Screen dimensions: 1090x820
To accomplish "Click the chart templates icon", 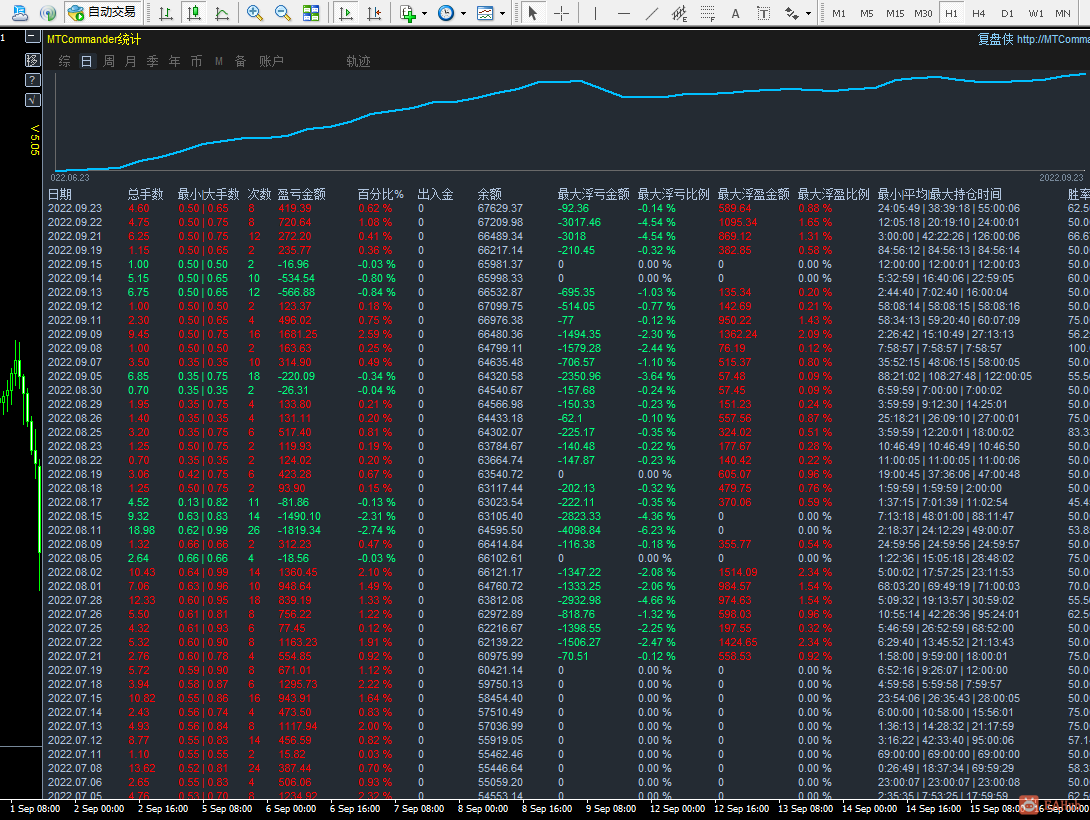I will 485,13.
